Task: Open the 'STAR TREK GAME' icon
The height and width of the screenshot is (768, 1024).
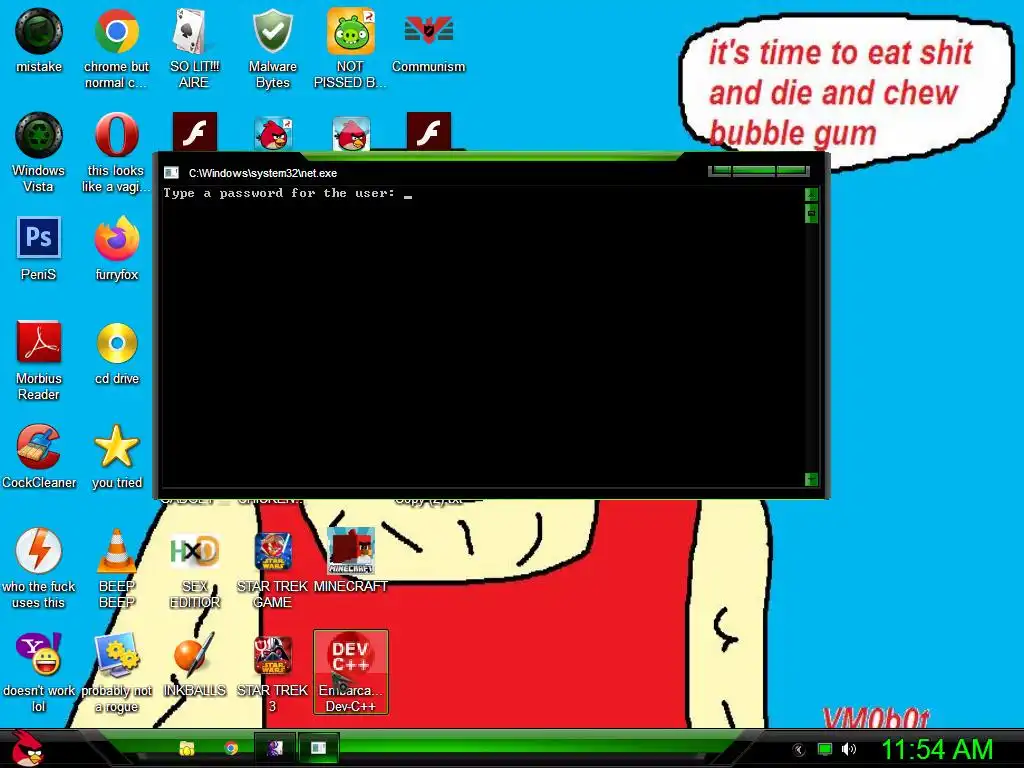Action: 272,568
